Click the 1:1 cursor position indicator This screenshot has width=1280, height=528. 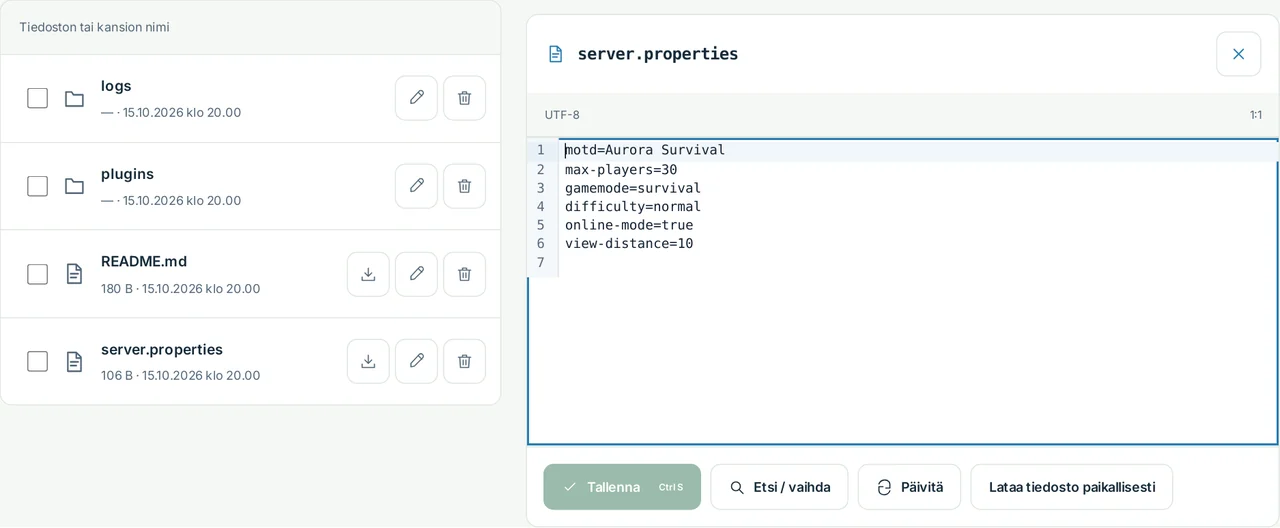click(x=1255, y=115)
